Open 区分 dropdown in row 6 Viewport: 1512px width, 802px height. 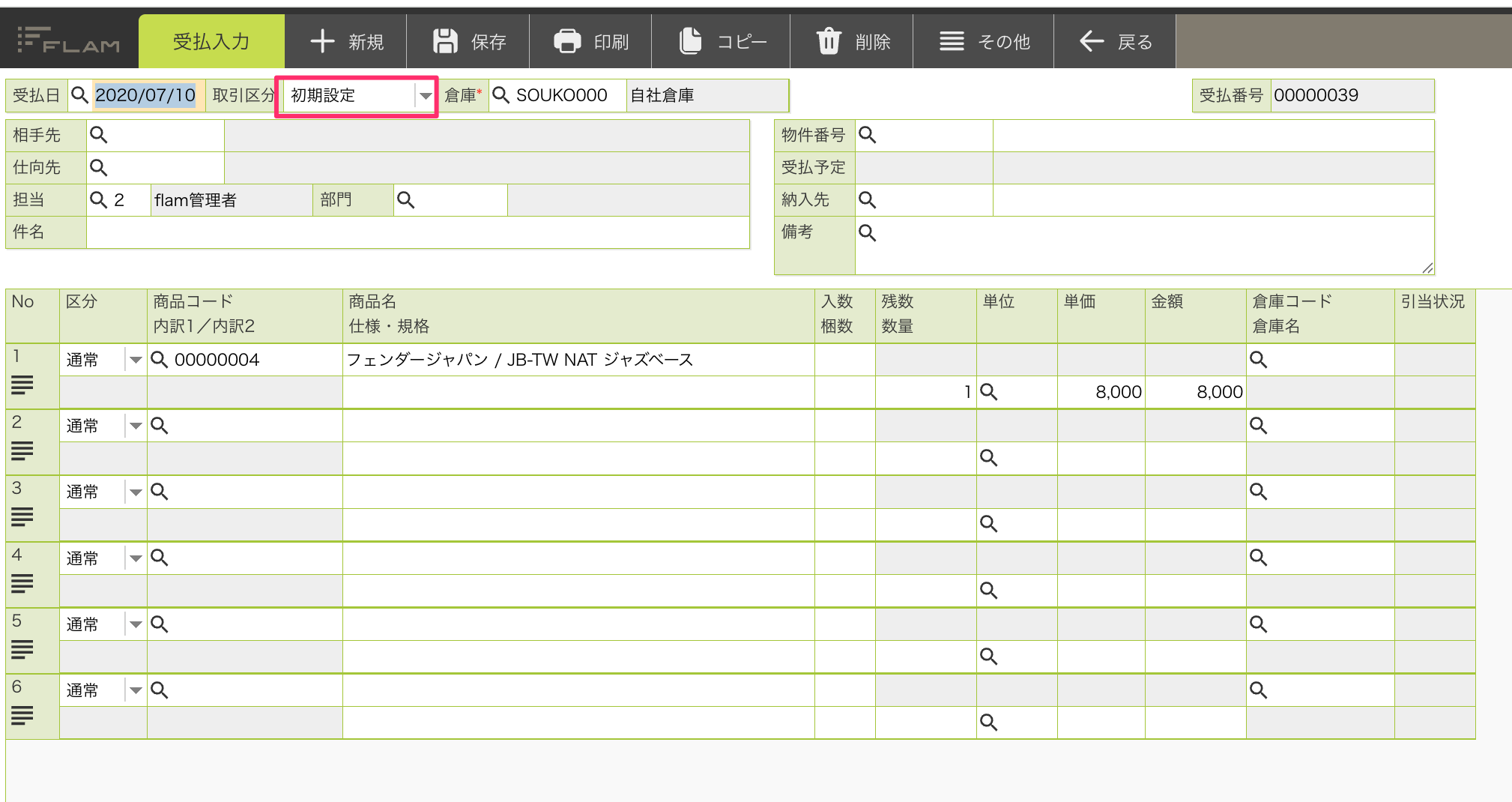(136, 690)
